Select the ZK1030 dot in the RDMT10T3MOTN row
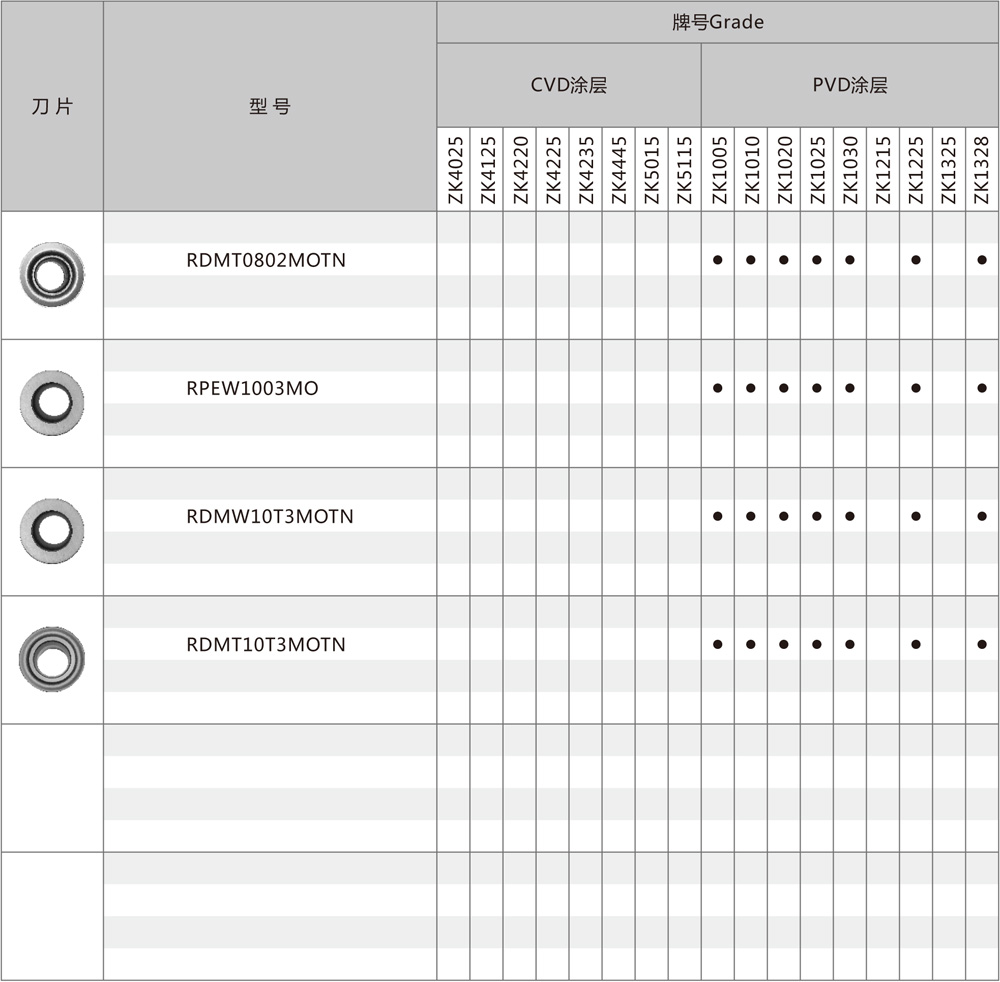Image resolution: width=1000 pixels, height=982 pixels. tap(850, 644)
